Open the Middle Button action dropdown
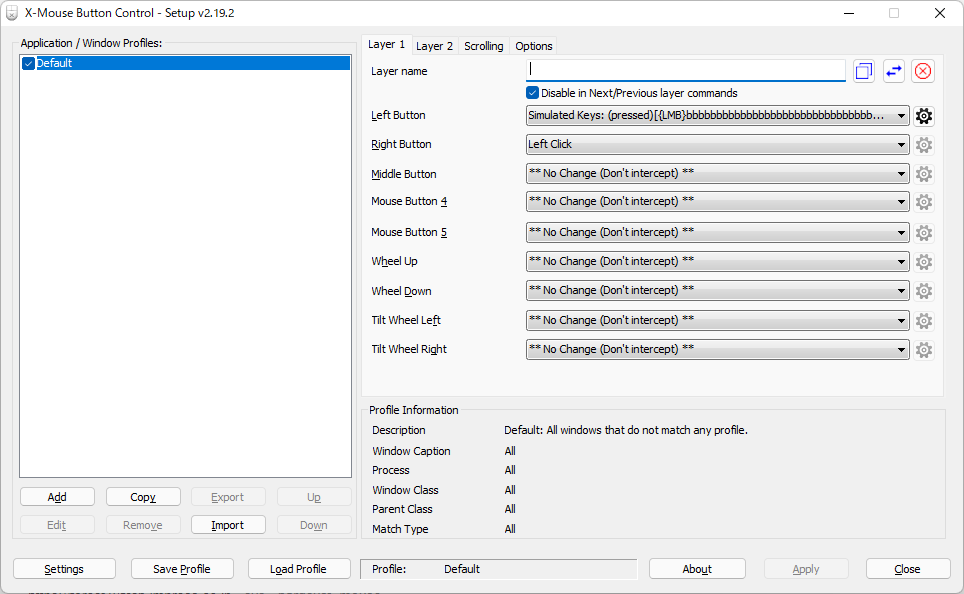 pyautogui.click(x=717, y=173)
